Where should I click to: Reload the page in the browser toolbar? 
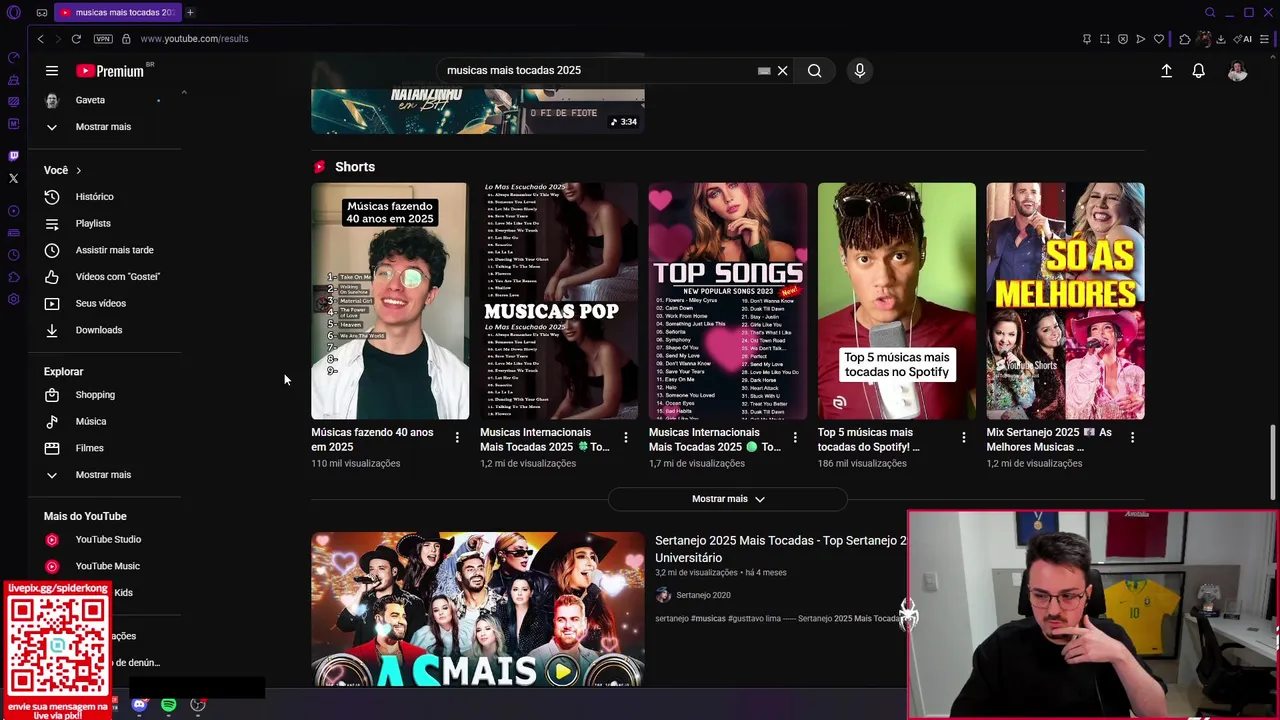(x=76, y=39)
